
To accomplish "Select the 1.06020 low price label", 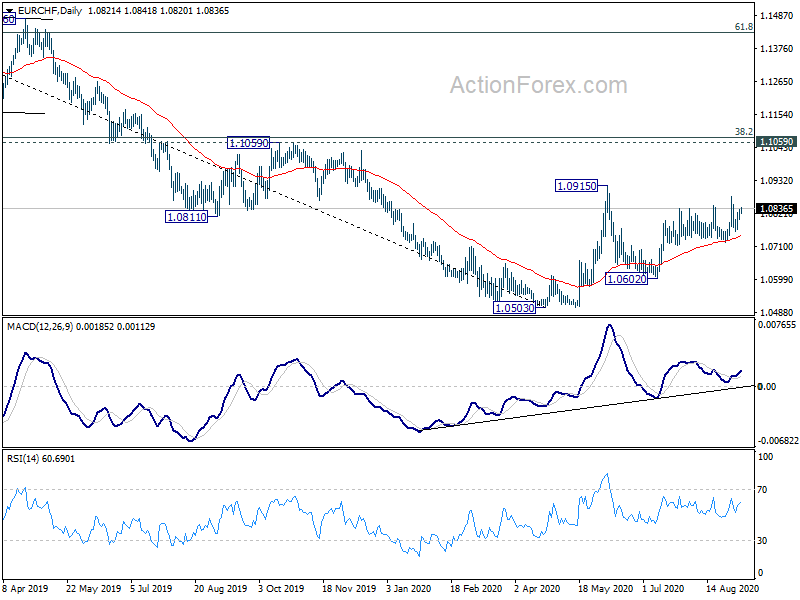I will pos(626,278).
